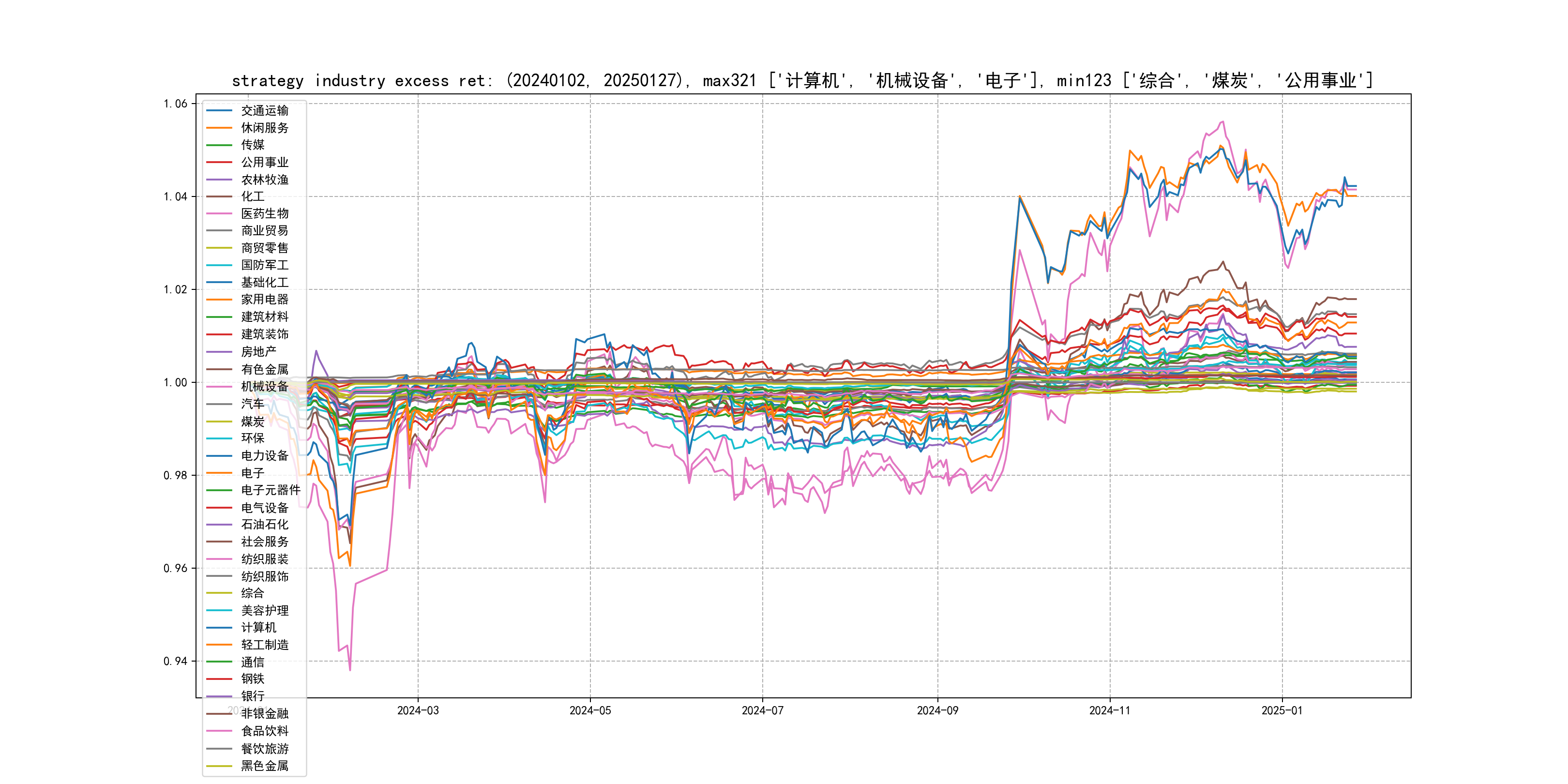
Task: Click the 1.00 y-axis tick label
Action: [x=175, y=382]
